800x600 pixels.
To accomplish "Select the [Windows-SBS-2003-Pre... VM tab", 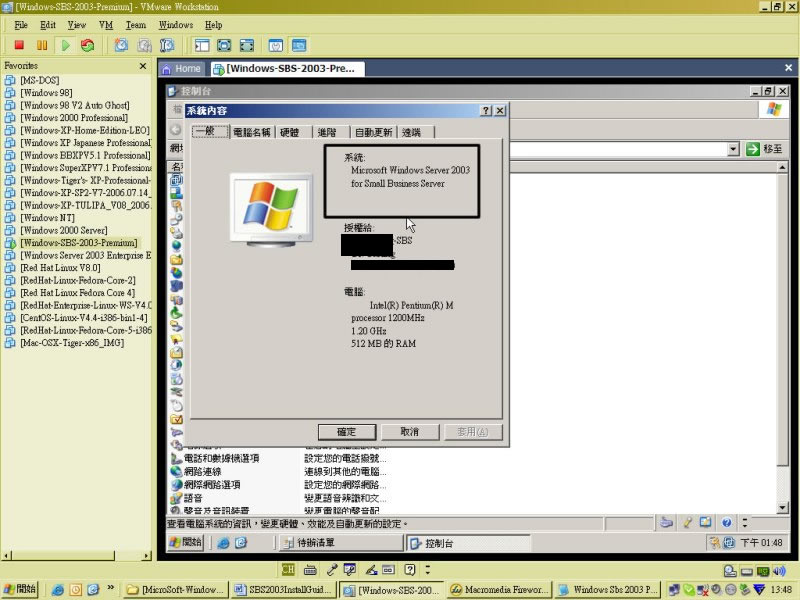I will pos(286,68).
